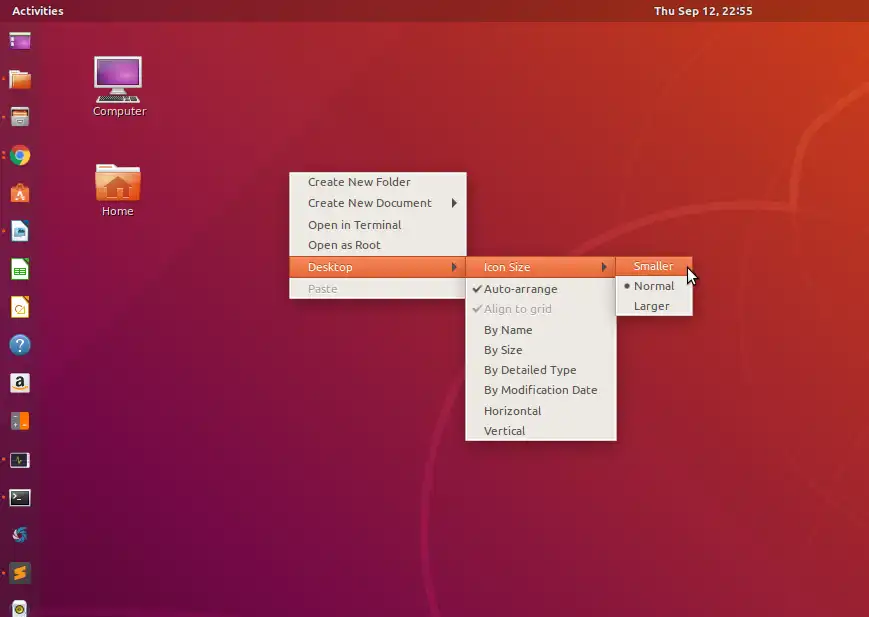Sort desktop icons By Name
This screenshot has height=617, width=869.
(x=508, y=329)
